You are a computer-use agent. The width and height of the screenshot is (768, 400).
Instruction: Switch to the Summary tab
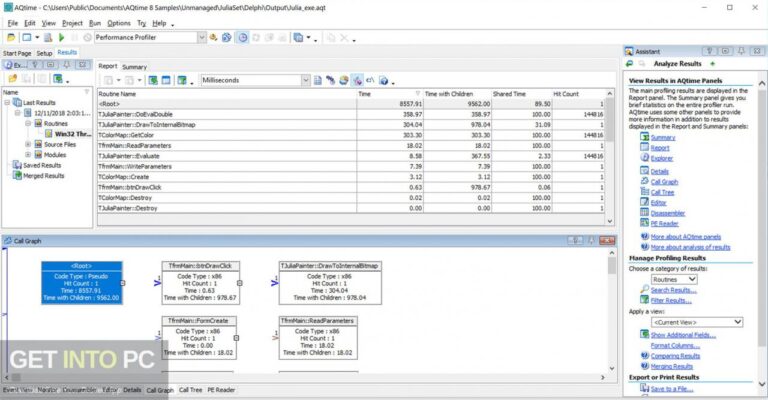[134, 67]
